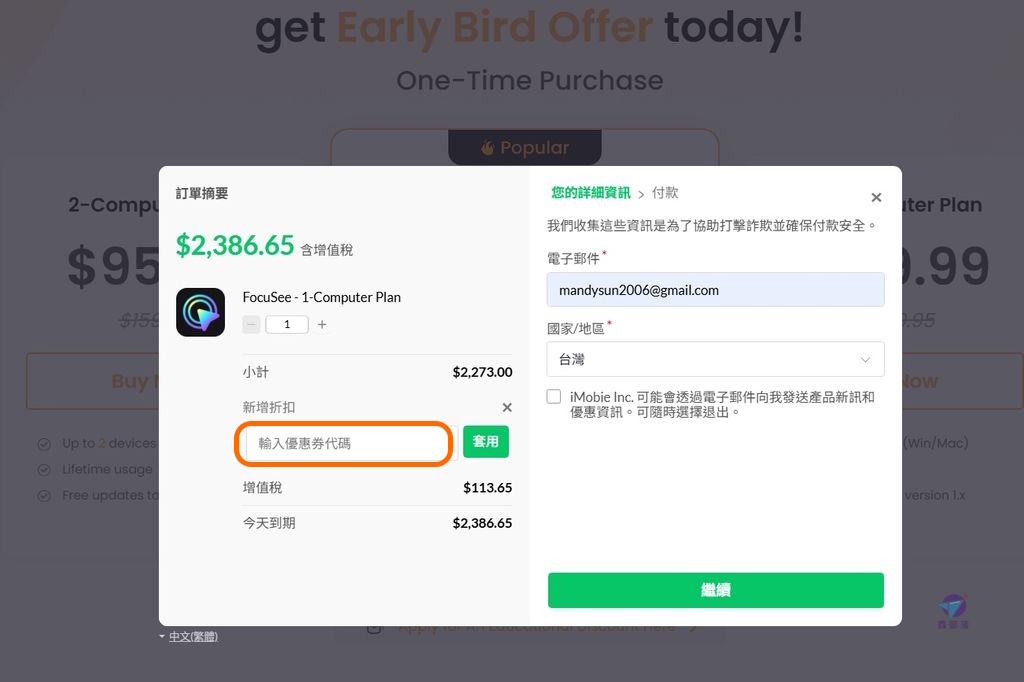Increase quantity with the plus button

click(322, 325)
